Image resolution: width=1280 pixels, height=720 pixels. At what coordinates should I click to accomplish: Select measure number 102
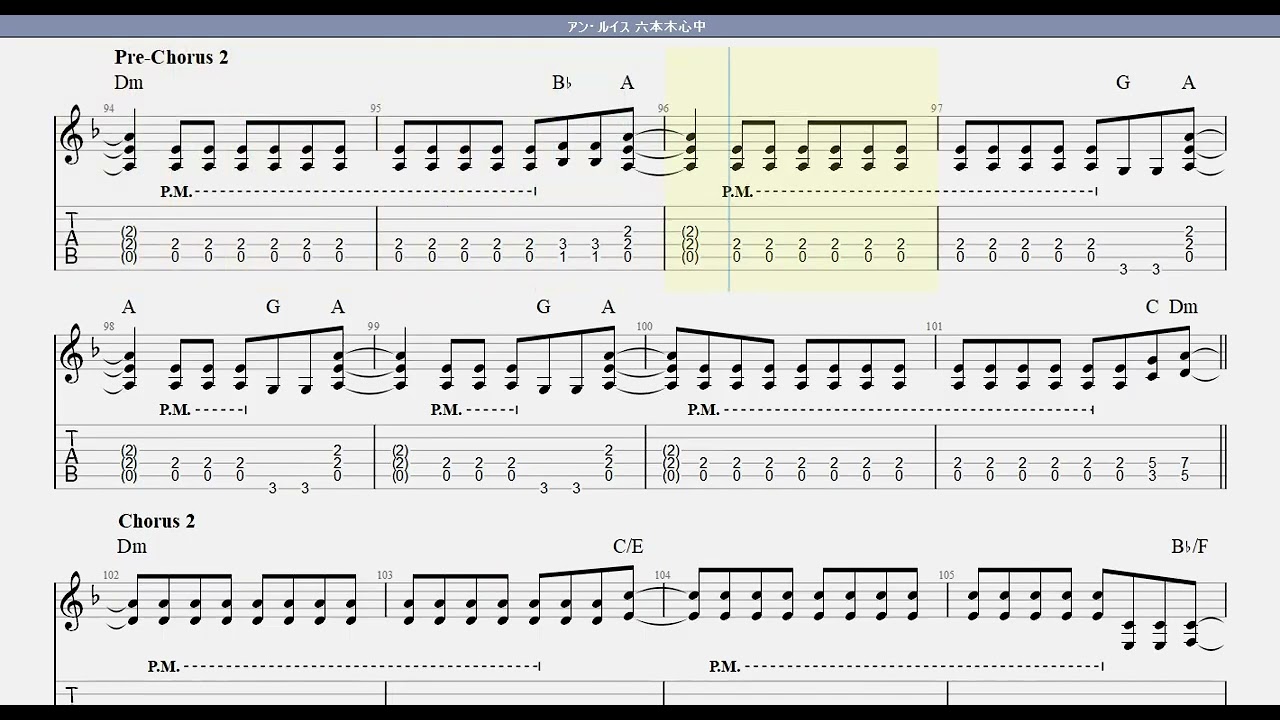click(111, 575)
